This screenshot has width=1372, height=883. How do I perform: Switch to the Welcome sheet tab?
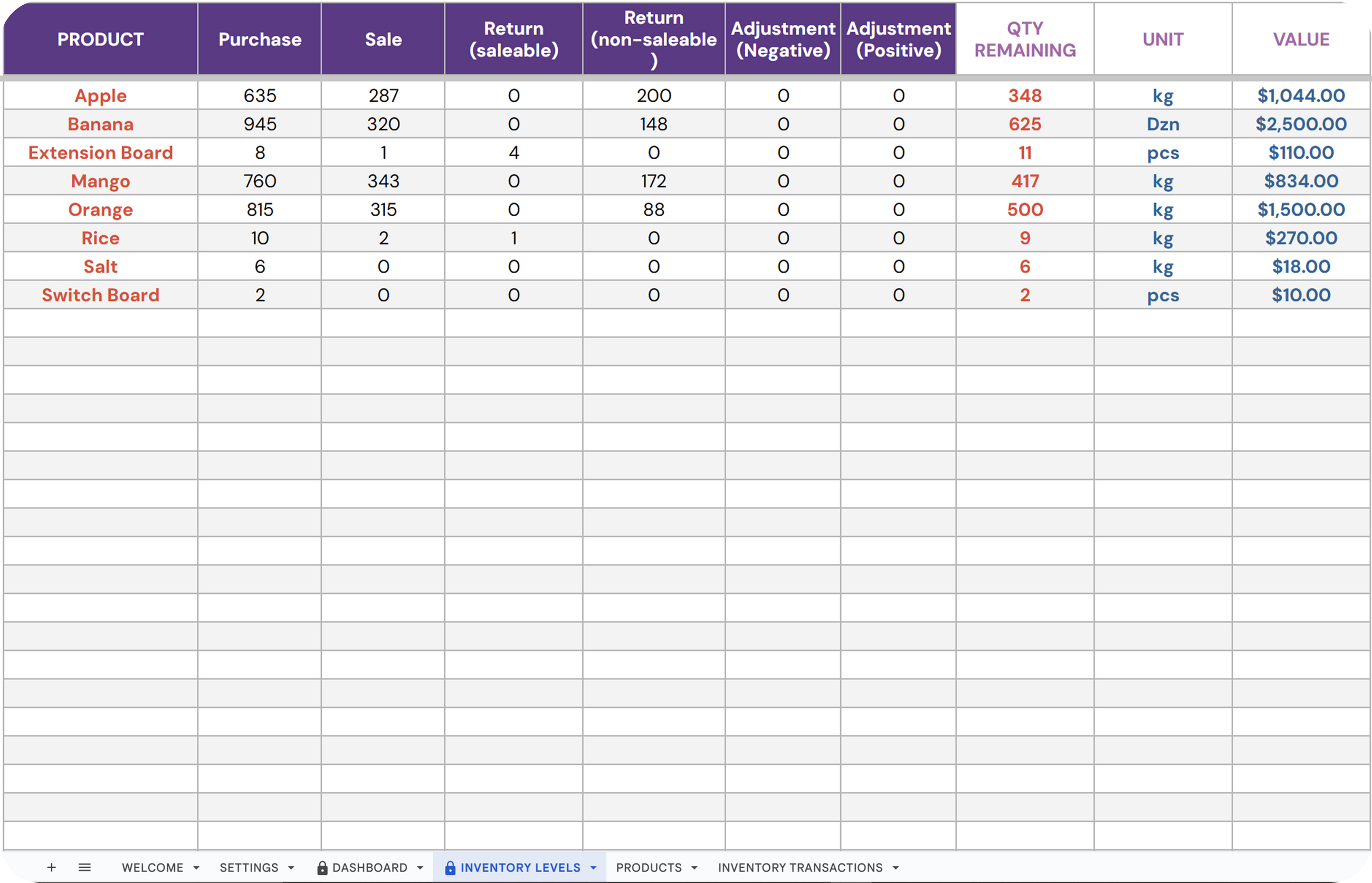152,868
